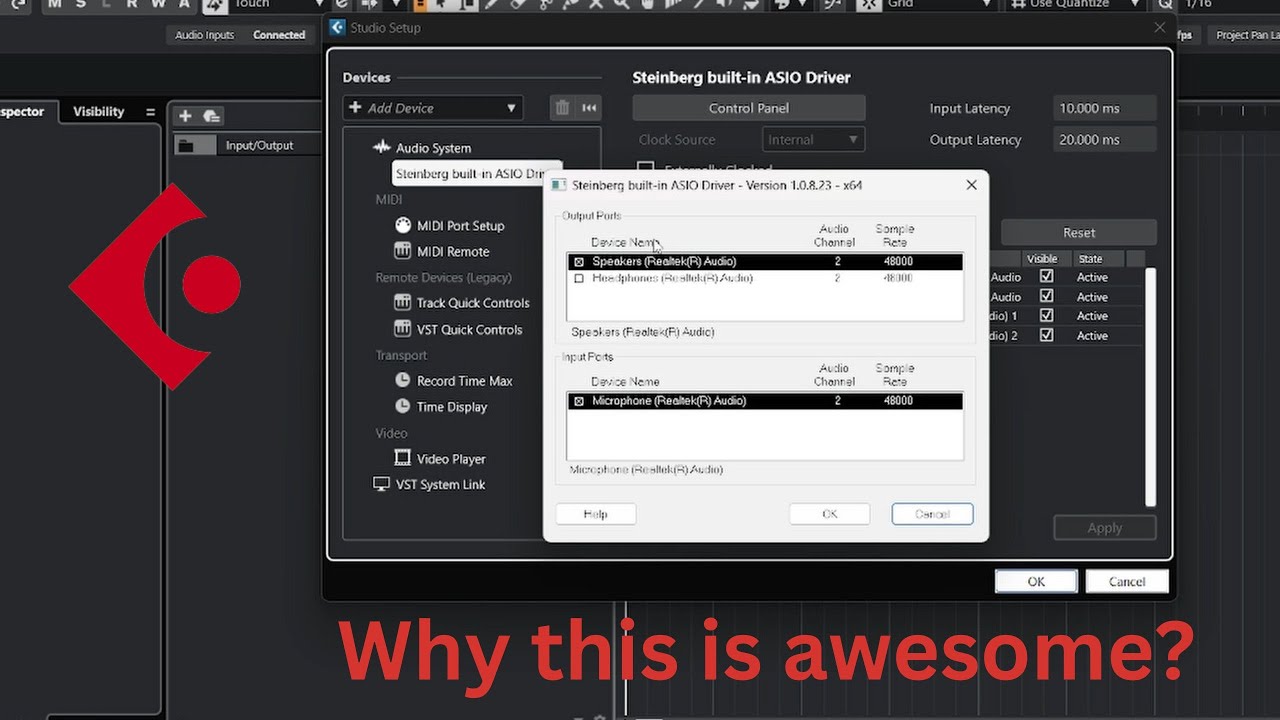The width and height of the screenshot is (1280, 720).
Task: Cancel the ASIO Driver dialog
Action: (932, 514)
